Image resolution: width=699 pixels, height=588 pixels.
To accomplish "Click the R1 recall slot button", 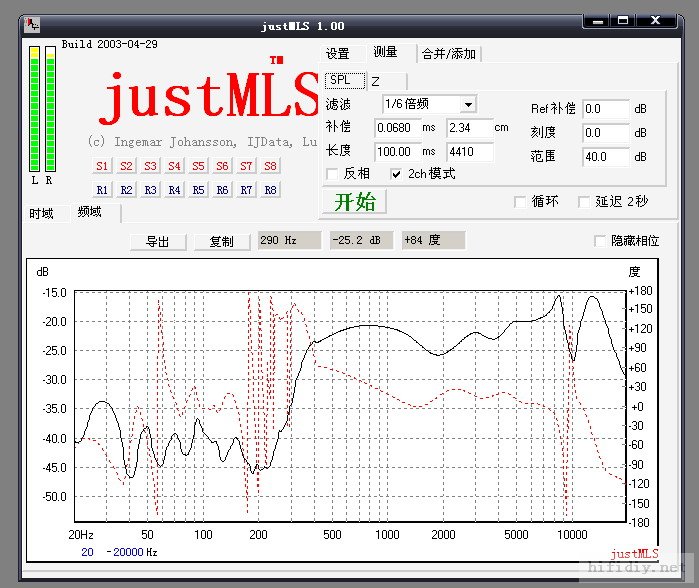I will coord(102,189).
